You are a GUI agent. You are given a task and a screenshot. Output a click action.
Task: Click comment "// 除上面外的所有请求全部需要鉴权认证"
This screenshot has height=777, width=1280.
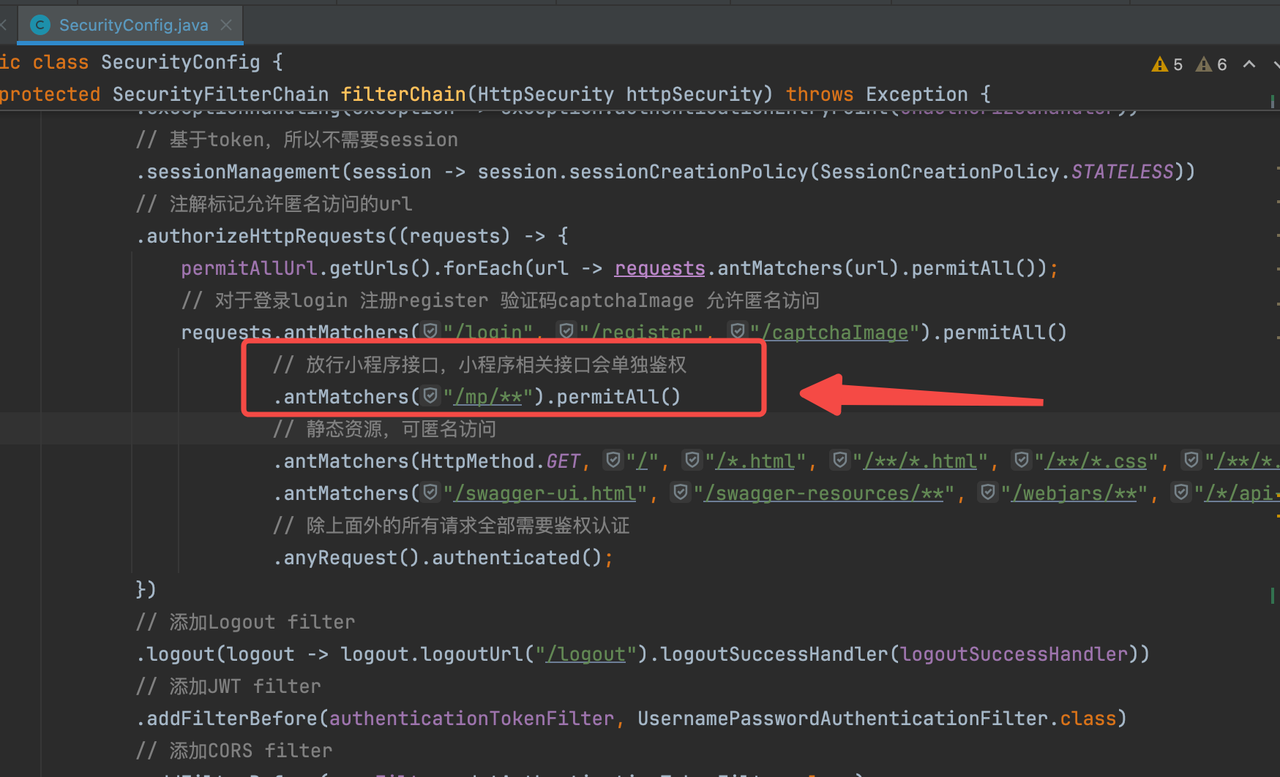[x=451, y=525]
